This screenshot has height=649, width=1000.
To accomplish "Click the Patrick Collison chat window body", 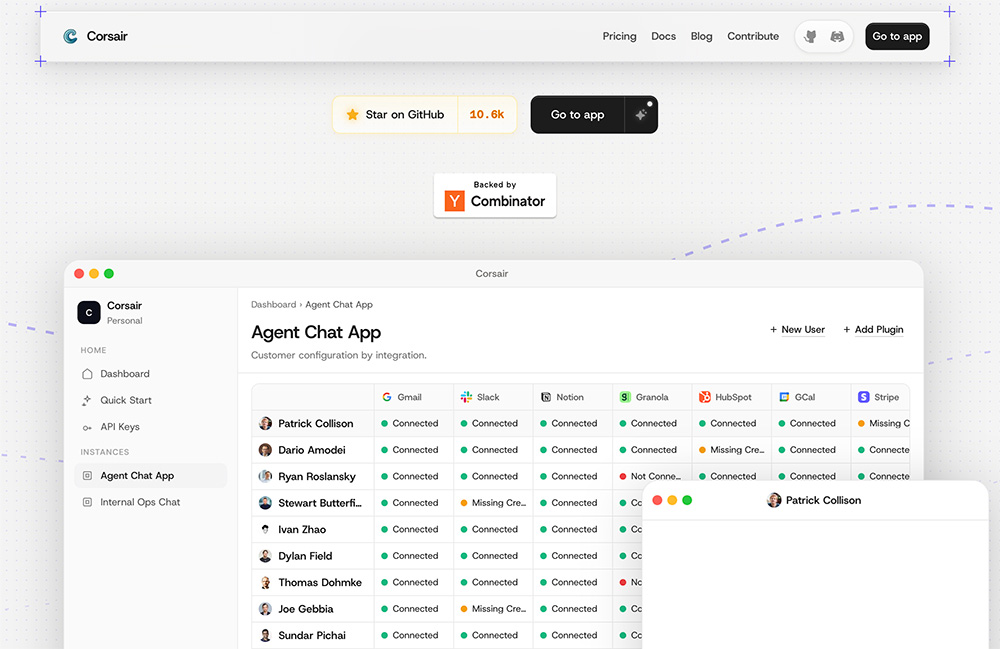I will tap(815, 585).
